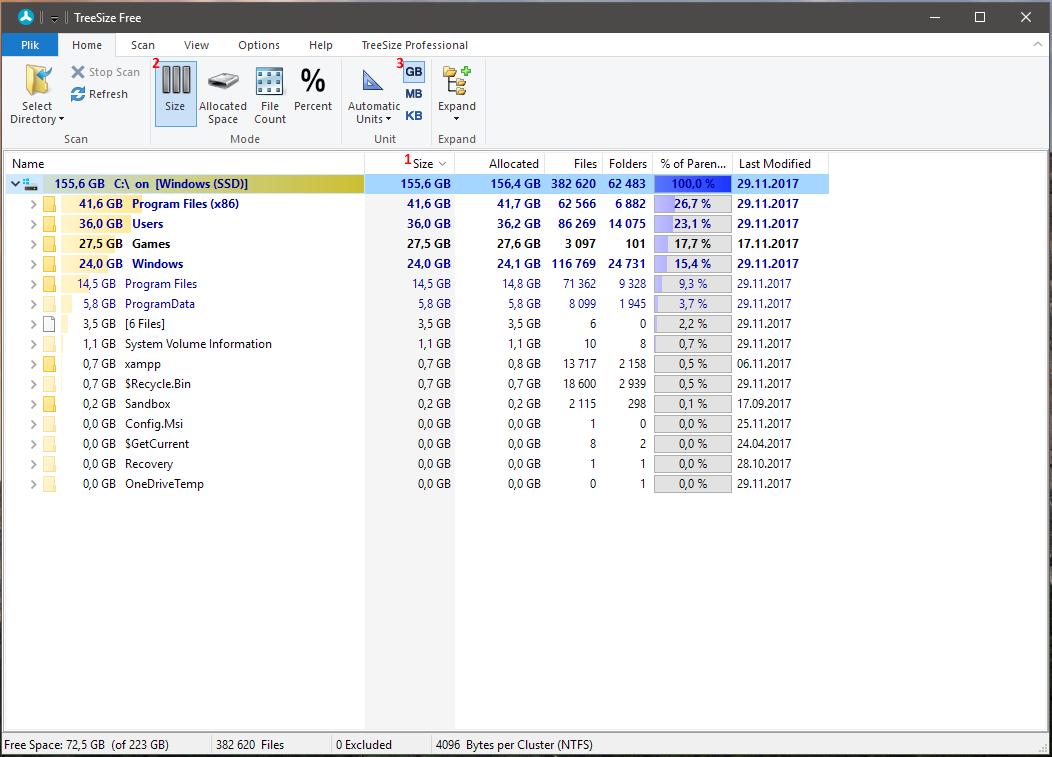
Task: Switch to Percent mode
Action: 313,89
